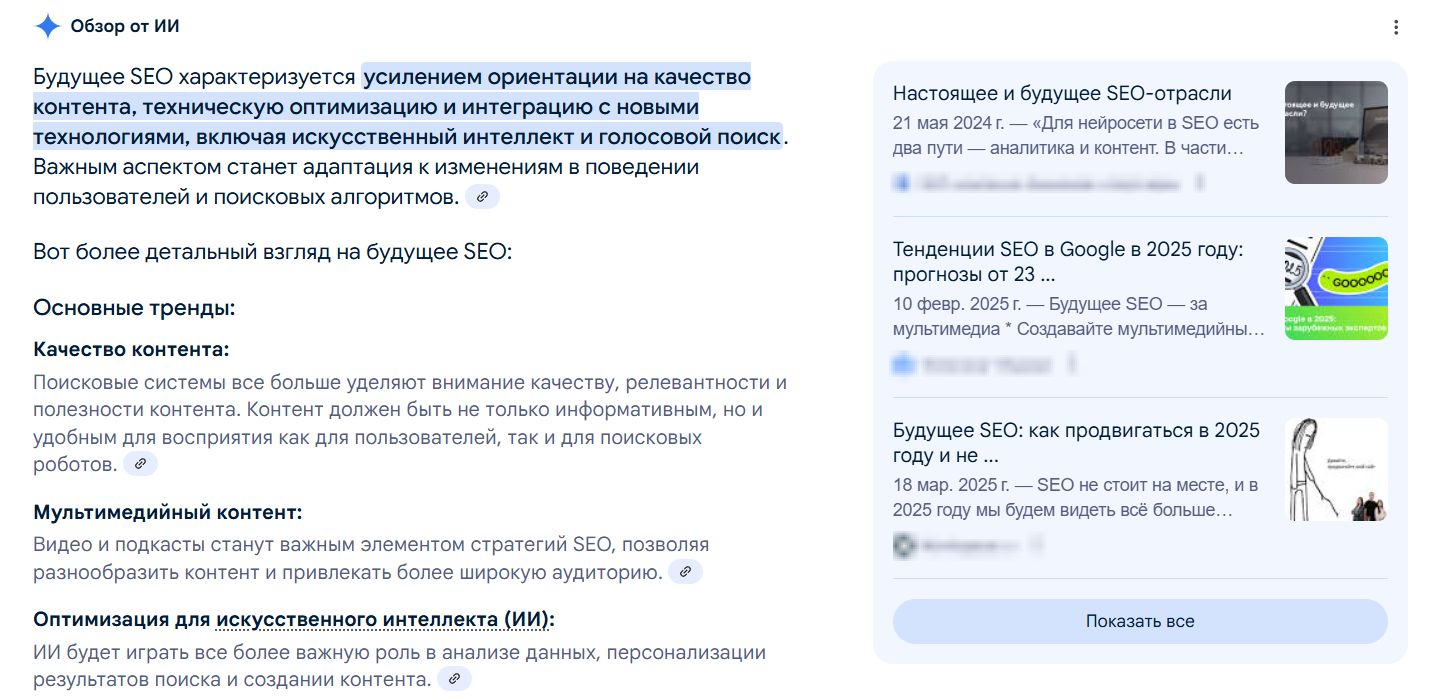Open "Настоящее и будущее SEO-отрасли" source title
The width and height of the screenshot is (1438, 699).
coord(1062,94)
